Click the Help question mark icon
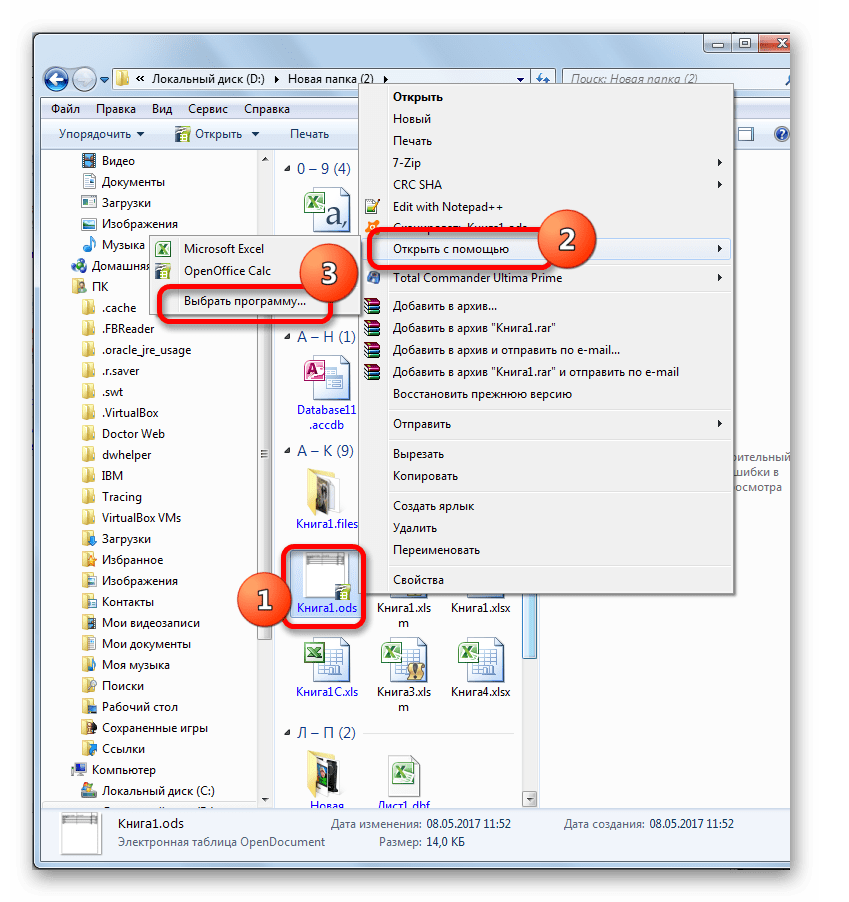849x902 pixels. [x=781, y=134]
